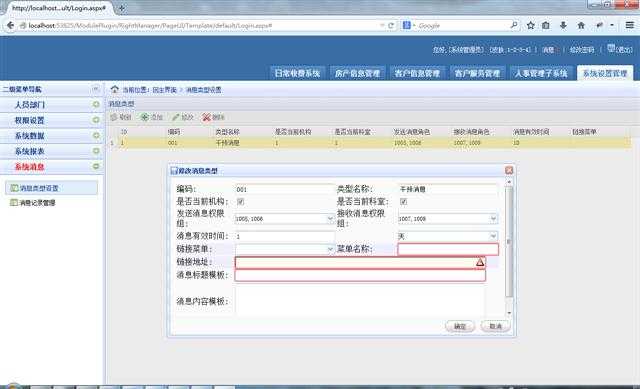The image size is (640, 389).
Task: Click into the 编码 input field
Action: click(284, 189)
